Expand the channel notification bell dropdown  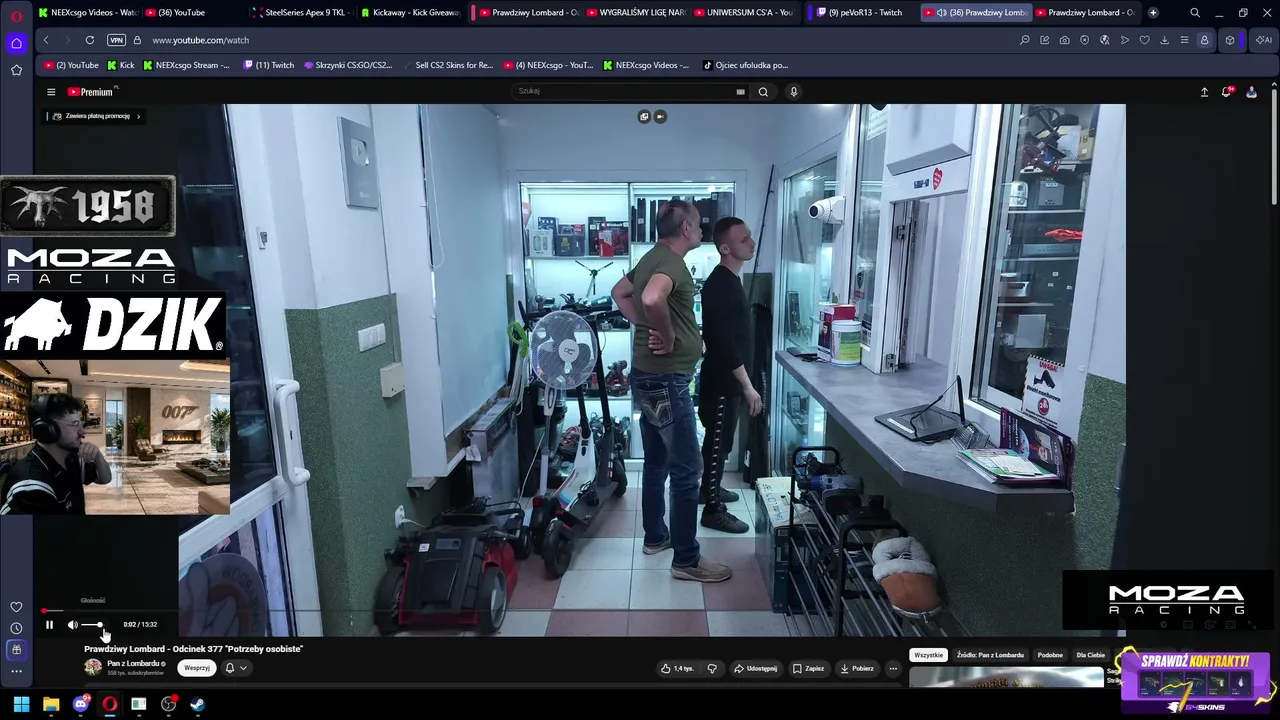236,668
